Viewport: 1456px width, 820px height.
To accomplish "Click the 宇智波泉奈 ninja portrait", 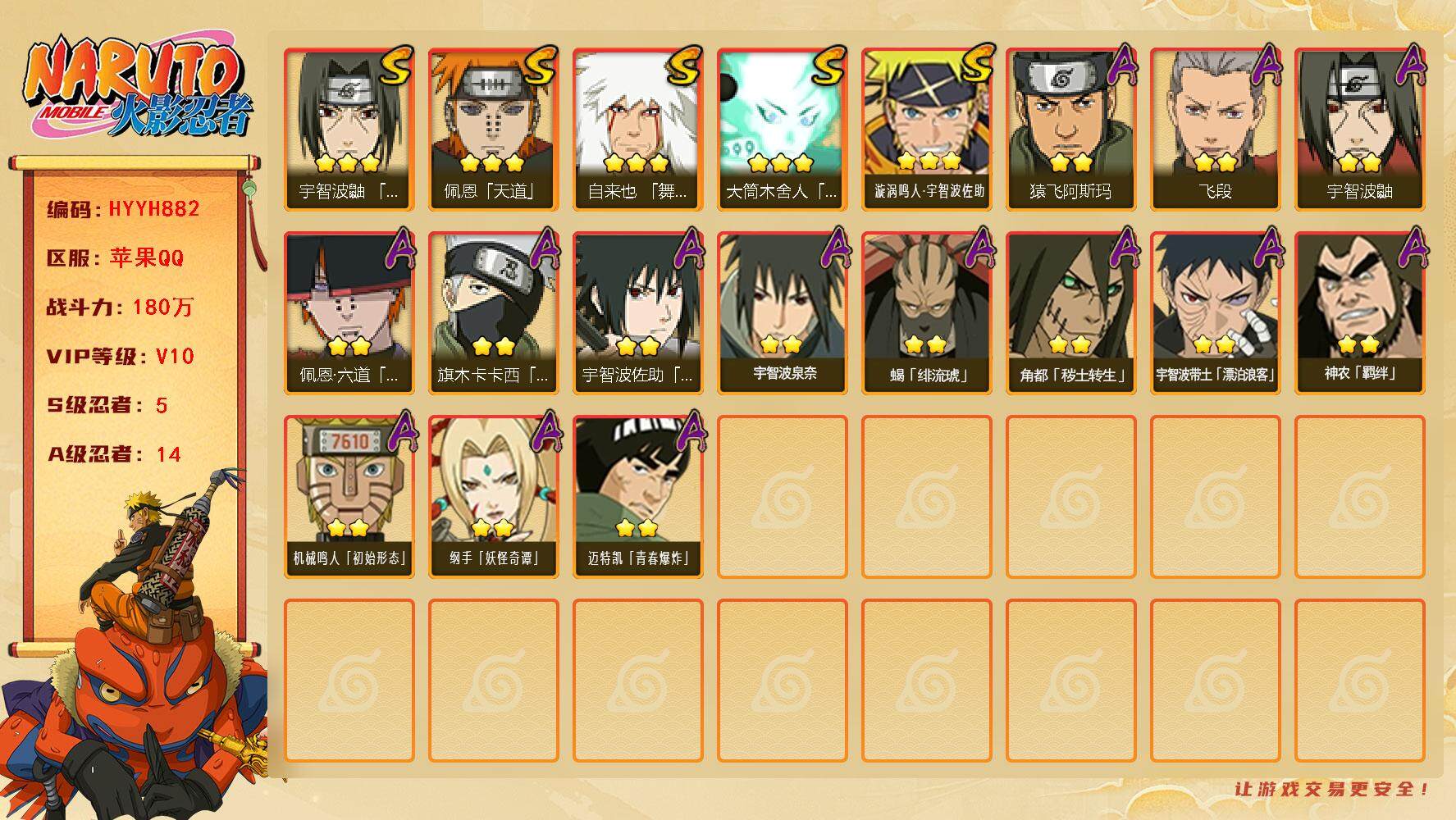I will pos(782,313).
